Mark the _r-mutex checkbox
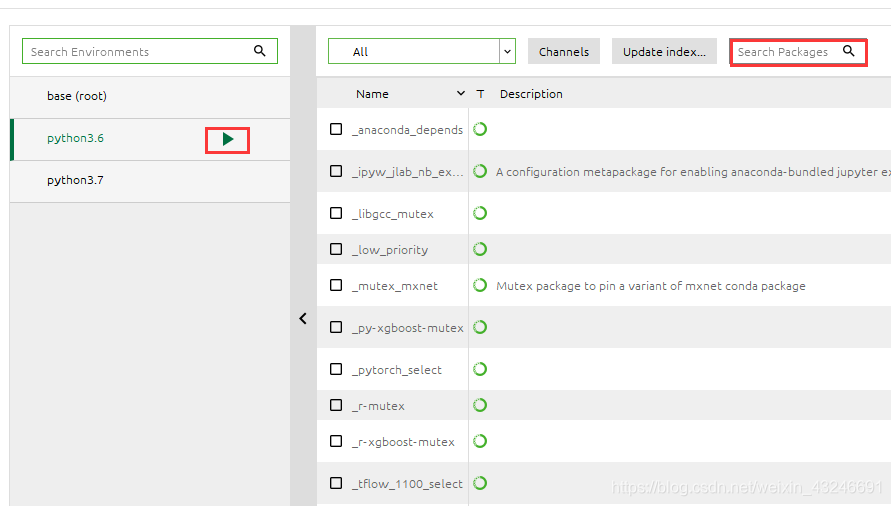The height and width of the screenshot is (506, 891). point(336,405)
